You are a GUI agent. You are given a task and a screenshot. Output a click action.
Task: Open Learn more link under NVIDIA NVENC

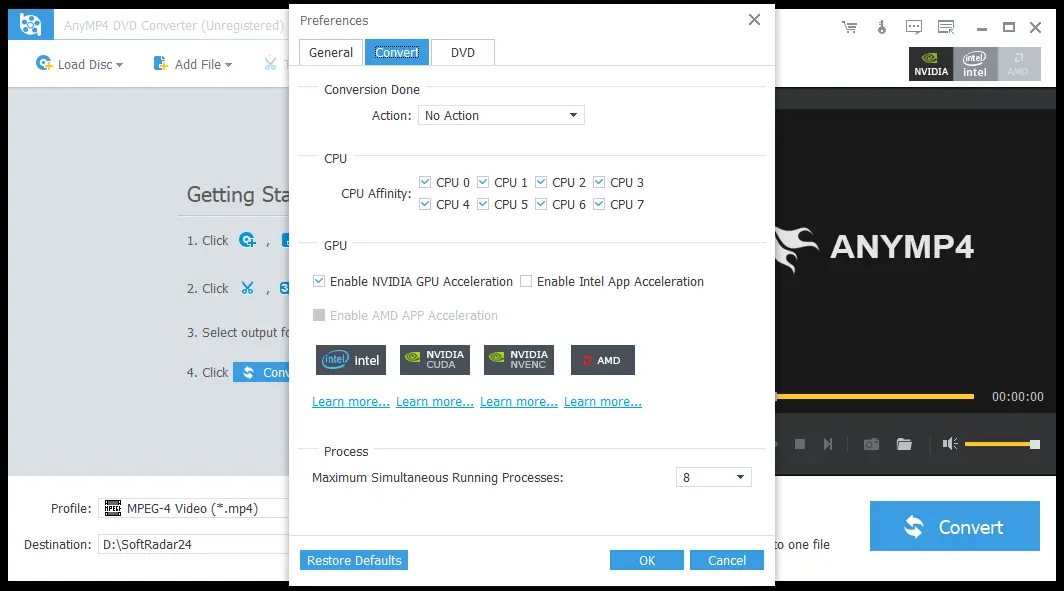(519, 402)
